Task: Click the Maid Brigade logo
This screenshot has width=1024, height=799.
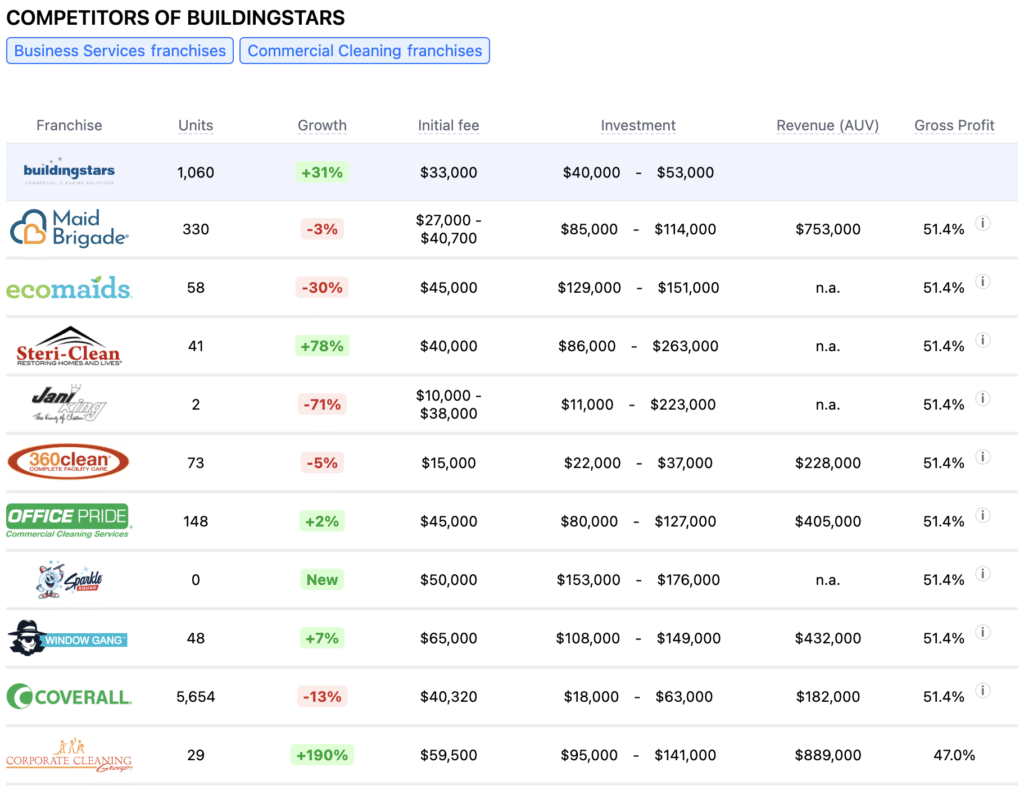Action: coord(69,228)
